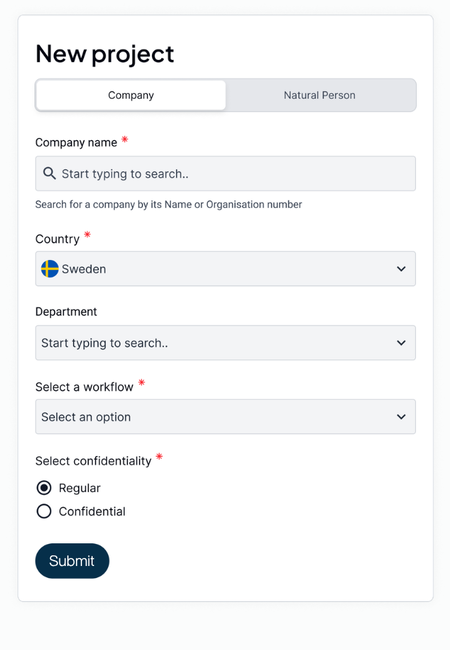Image resolution: width=450 pixels, height=650 pixels.
Task: Click the 'Company name' label
Action: pyautogui.click(x=76, y=143)
